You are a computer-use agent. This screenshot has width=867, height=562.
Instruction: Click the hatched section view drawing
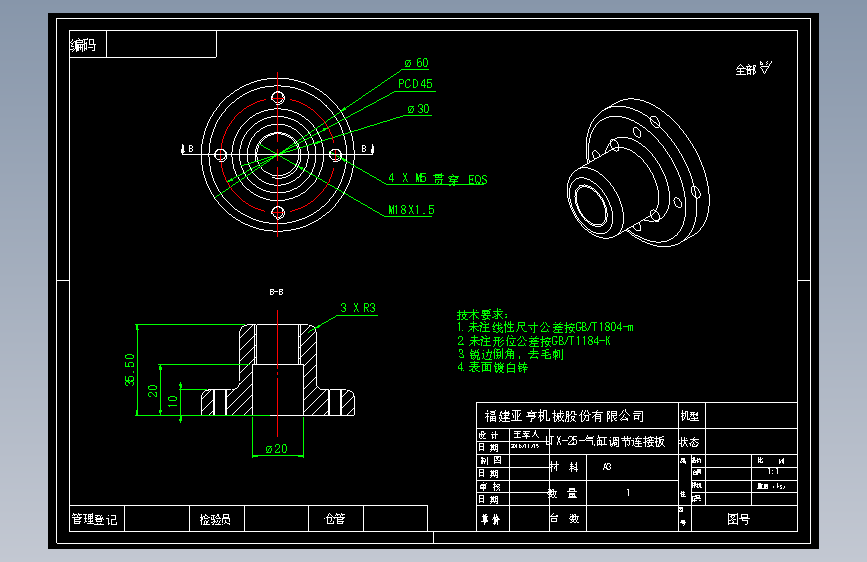pyautogui.click(x=278, y=370)
